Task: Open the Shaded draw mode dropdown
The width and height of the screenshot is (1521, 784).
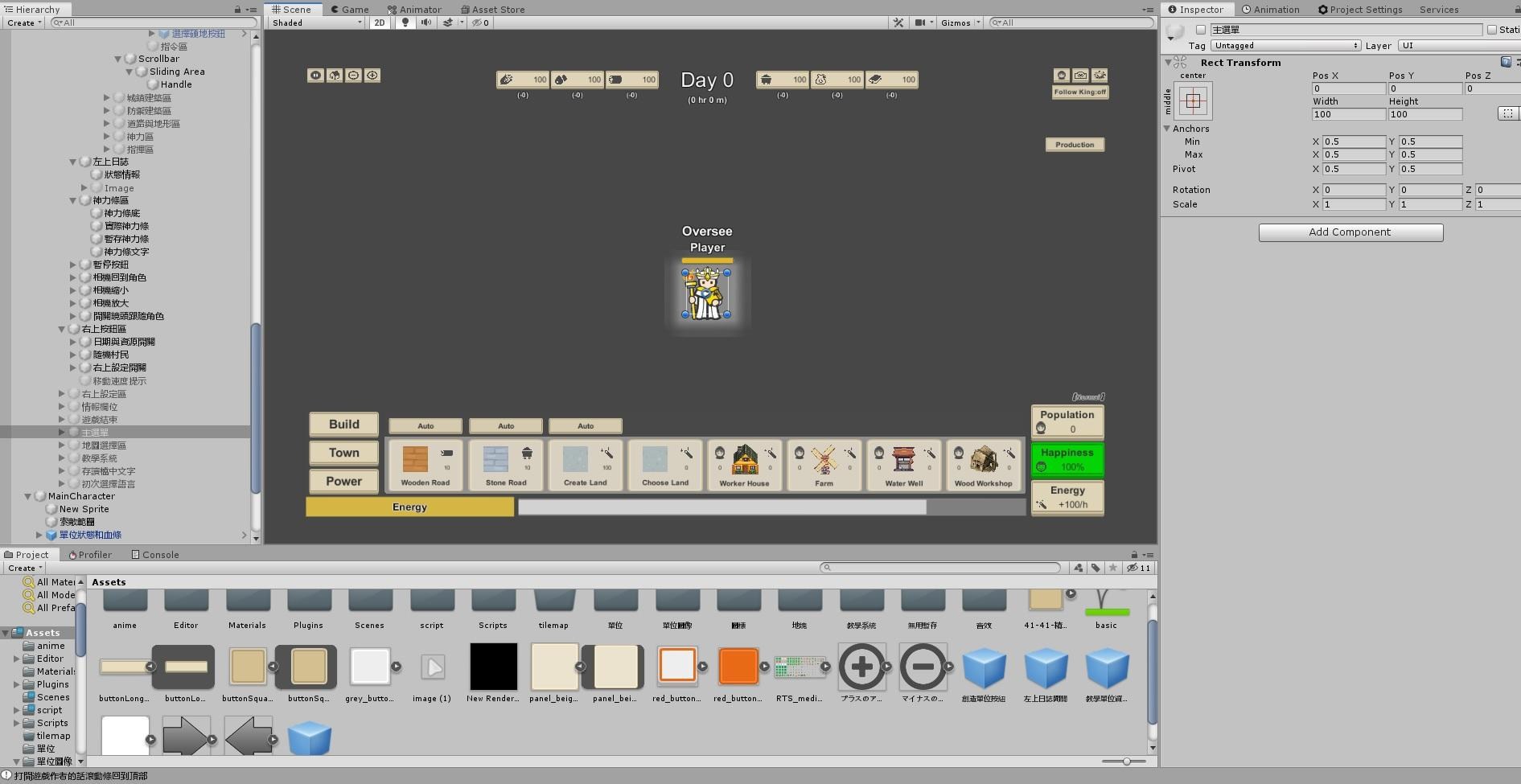Action: 317,23
